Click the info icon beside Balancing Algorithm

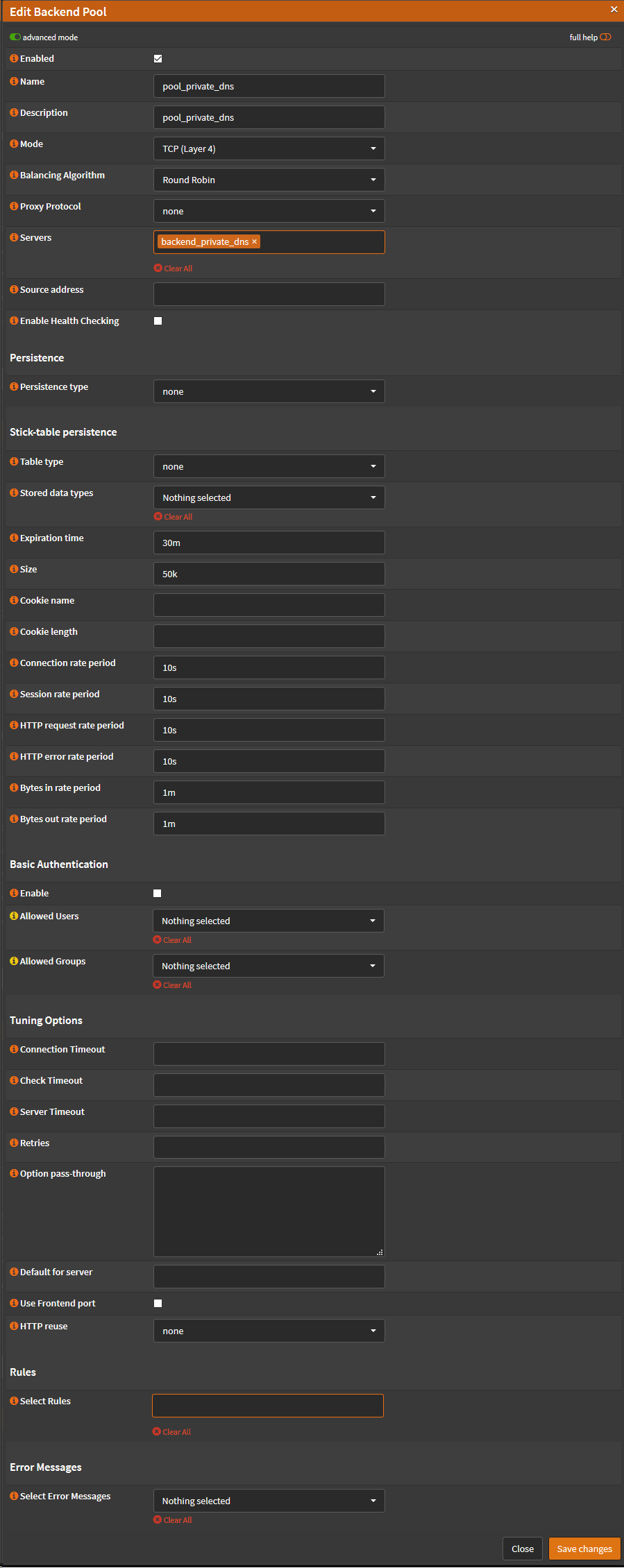[x=14, y=175]
